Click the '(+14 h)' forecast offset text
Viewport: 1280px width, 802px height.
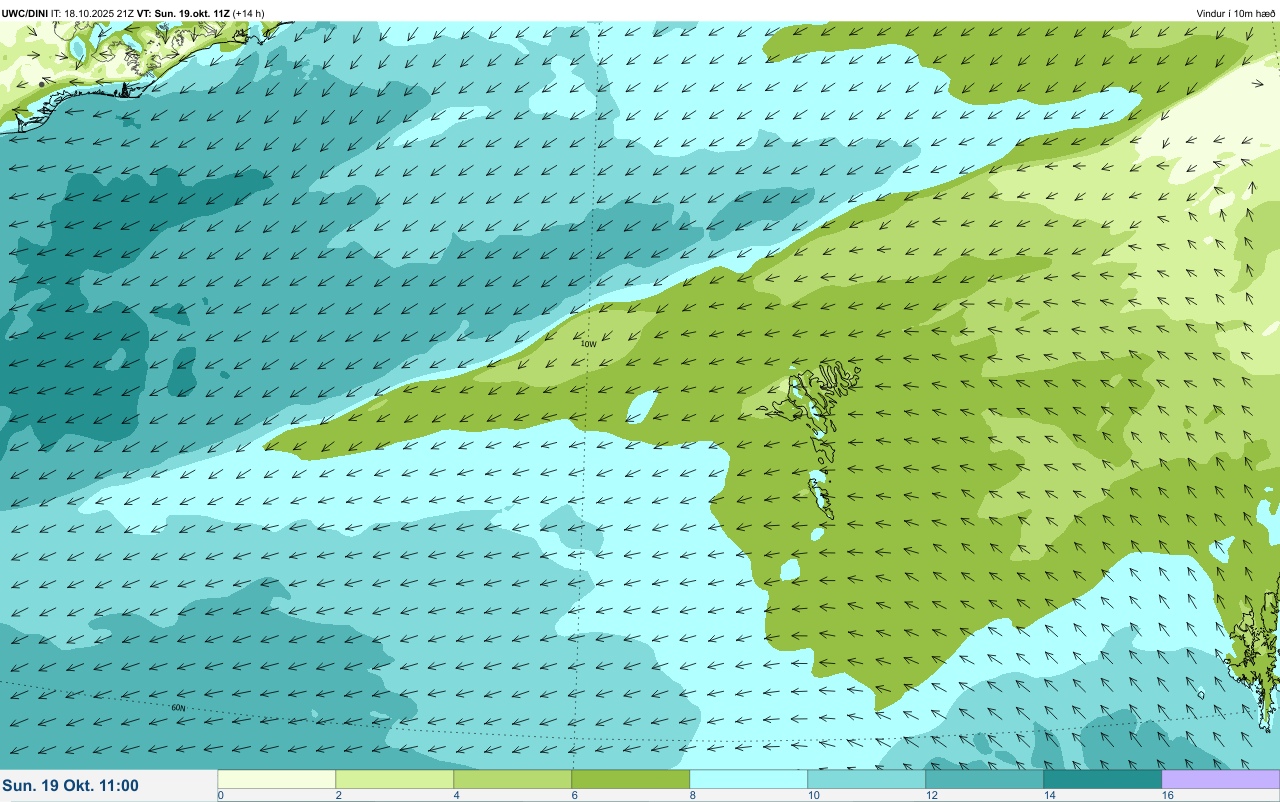click(x=249, y=13)
